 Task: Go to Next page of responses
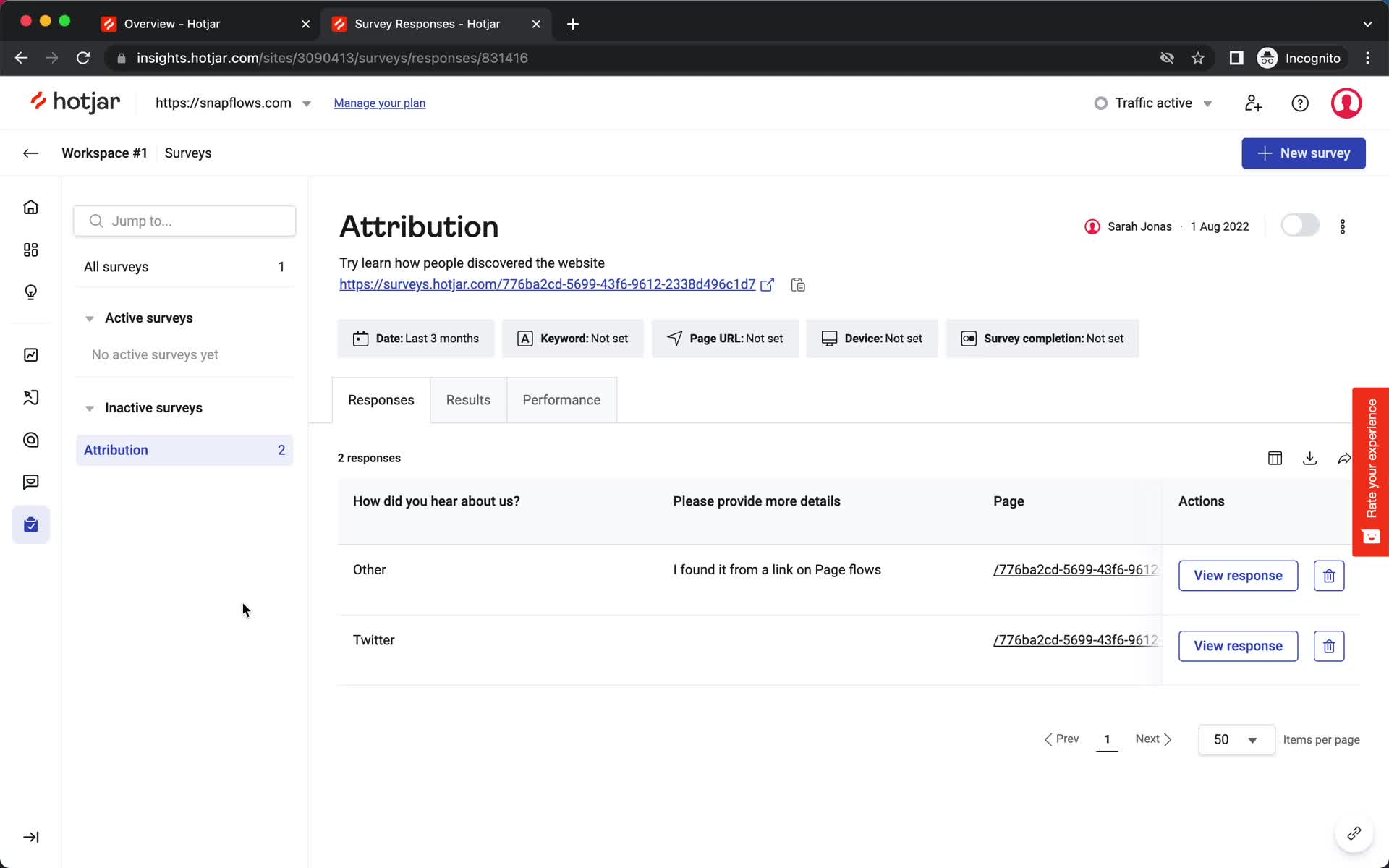coord(1153,739)
